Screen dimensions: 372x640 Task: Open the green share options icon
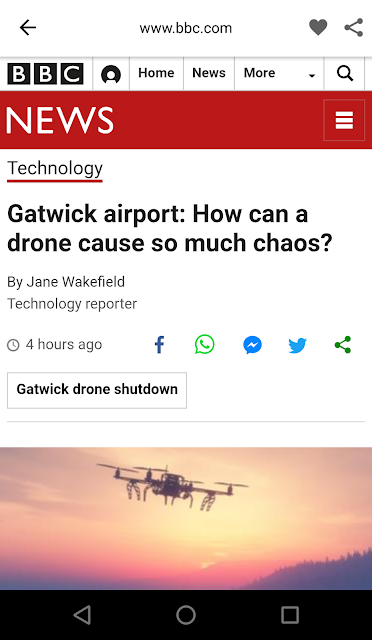tap(343, 345)
